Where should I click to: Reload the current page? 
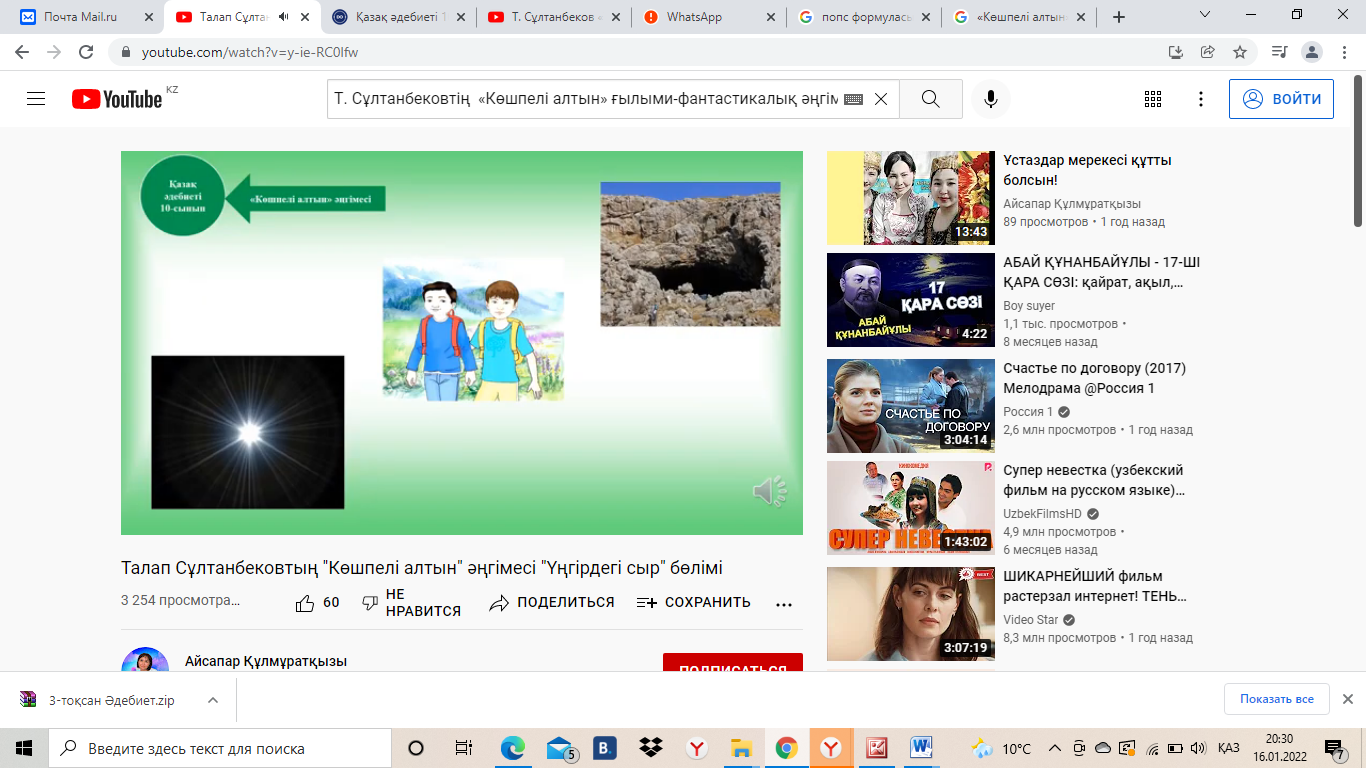coord(86,52)
